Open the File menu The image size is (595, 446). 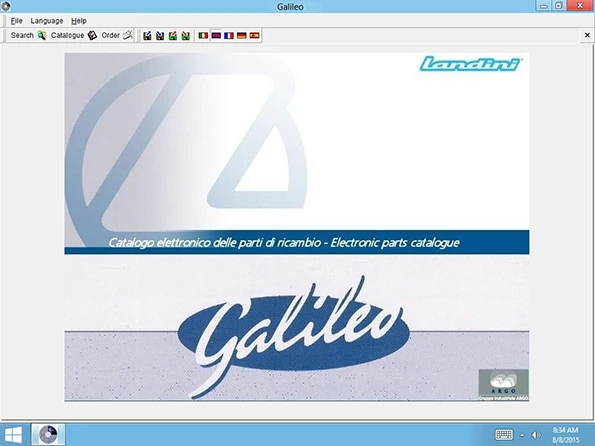[x=16, y=21]
